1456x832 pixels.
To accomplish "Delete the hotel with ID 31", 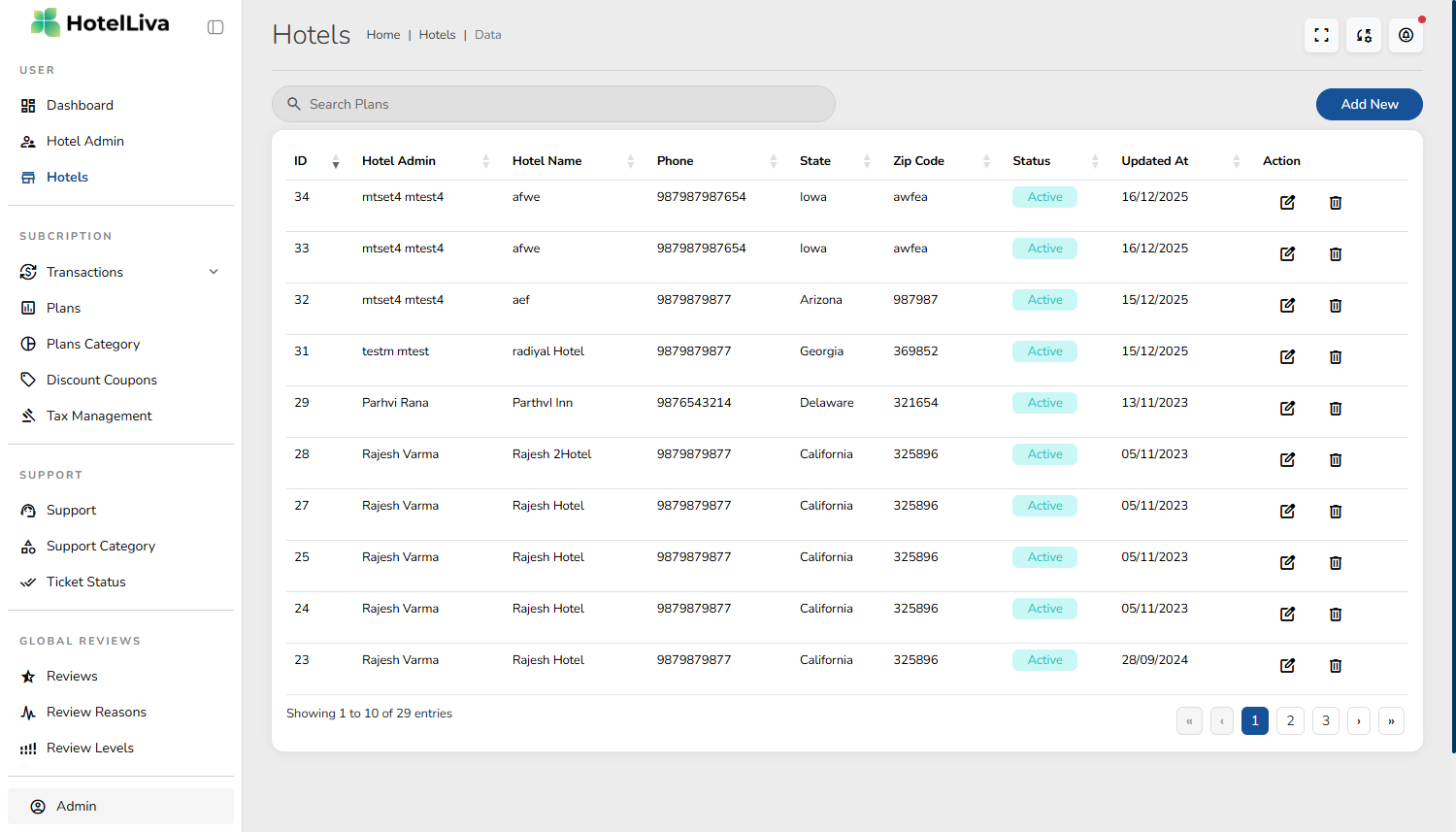I will (x=1335, y=357).
